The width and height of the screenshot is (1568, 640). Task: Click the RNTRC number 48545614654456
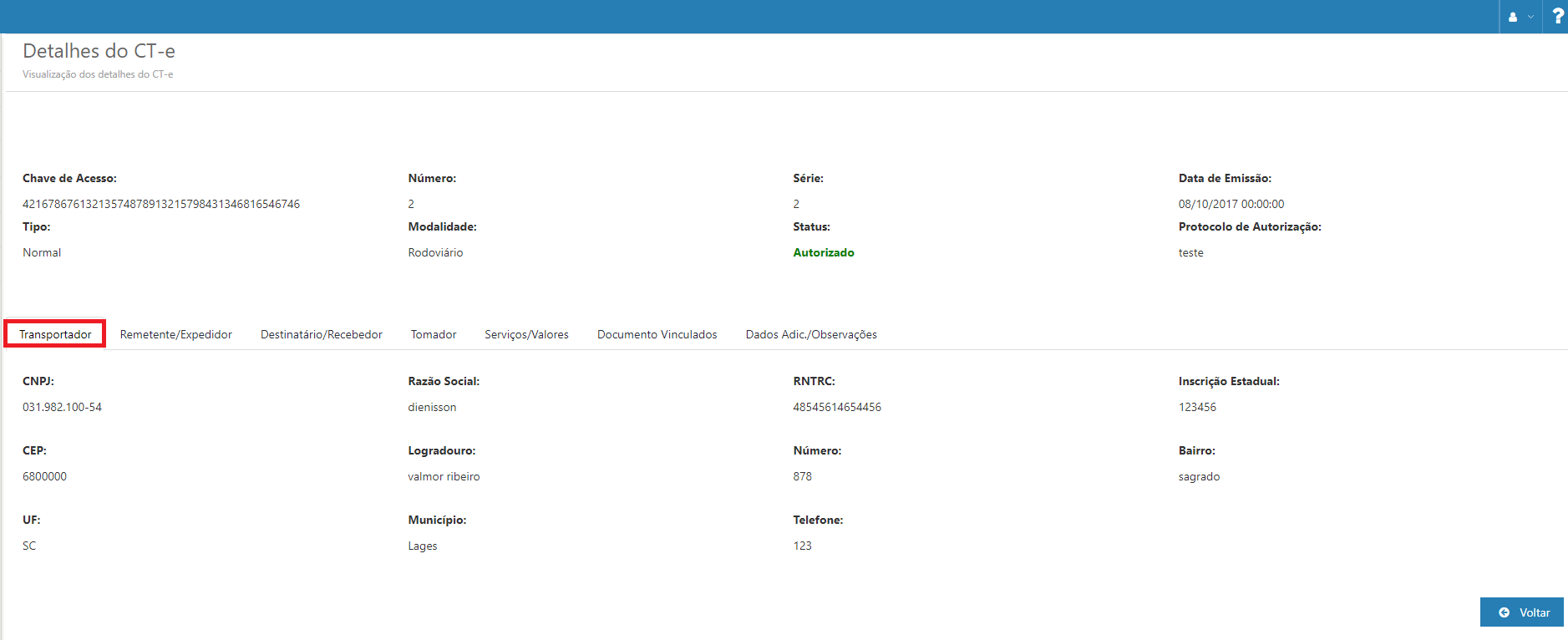(x=836, y=407)
